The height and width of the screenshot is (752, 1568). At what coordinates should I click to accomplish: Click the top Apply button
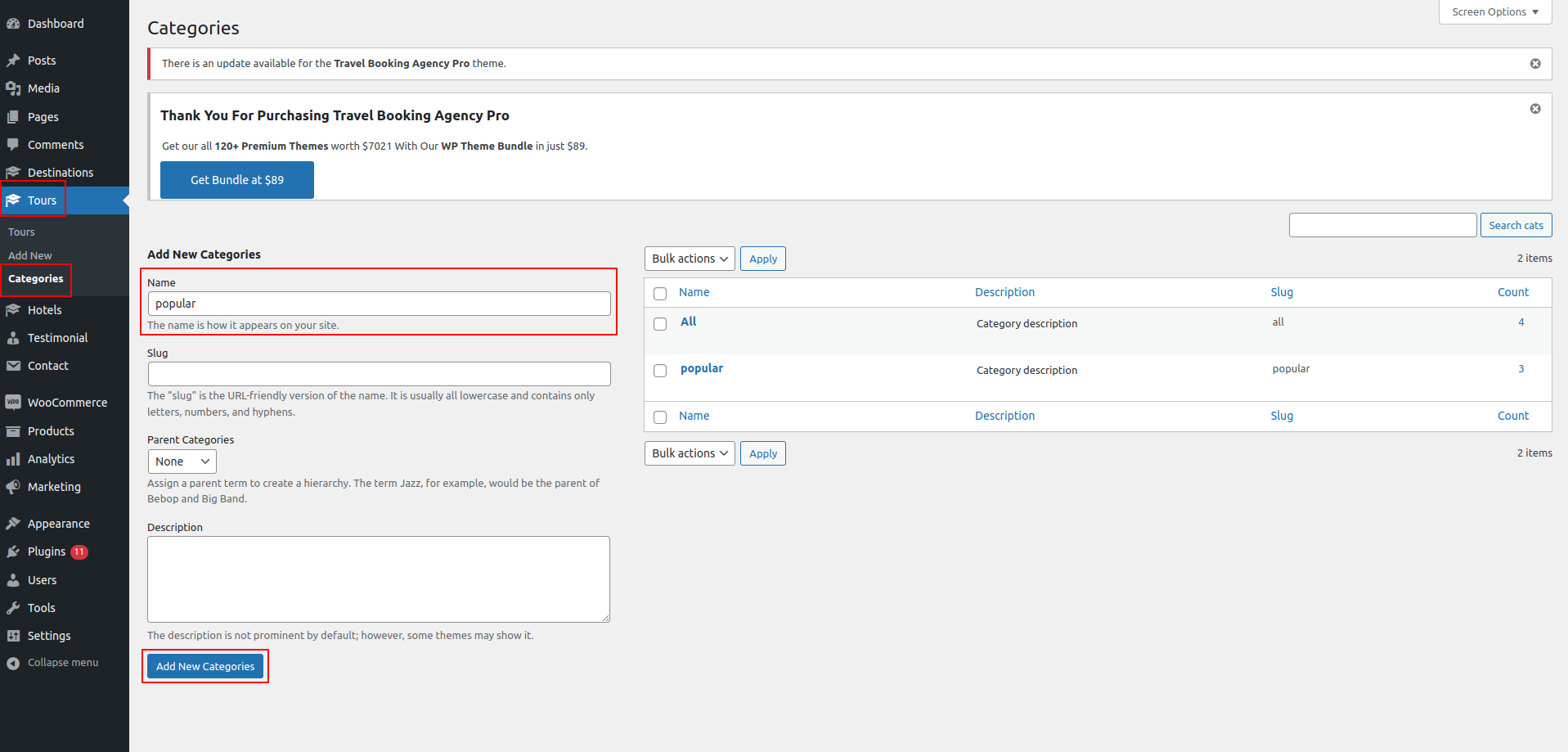click(x=763, y=259)
